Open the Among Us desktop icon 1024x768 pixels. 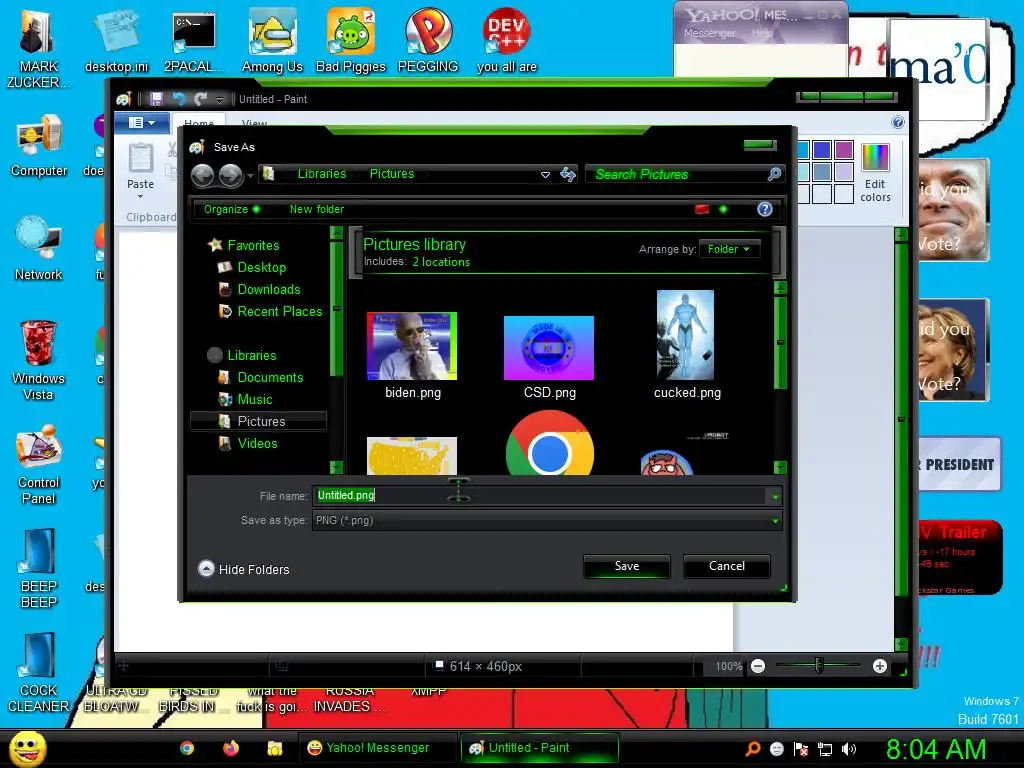(x=272, y=40)
